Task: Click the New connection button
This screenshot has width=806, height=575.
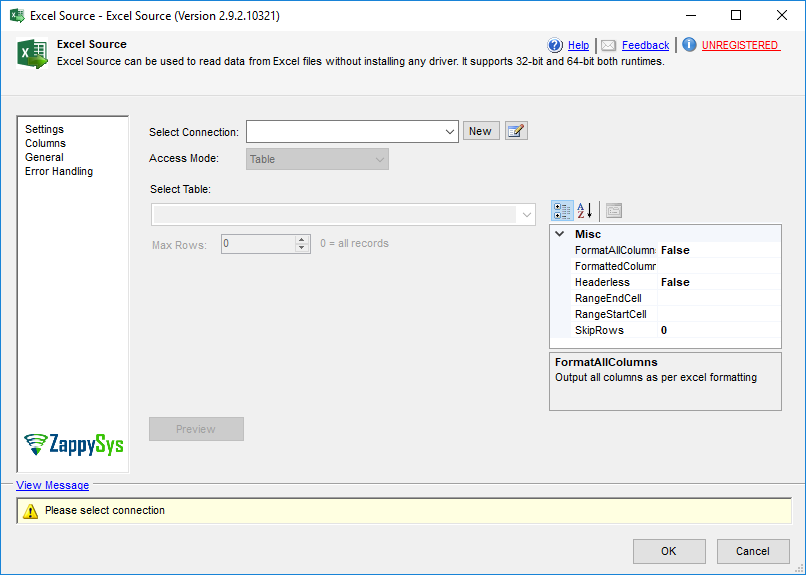Action: click(481, 131)
